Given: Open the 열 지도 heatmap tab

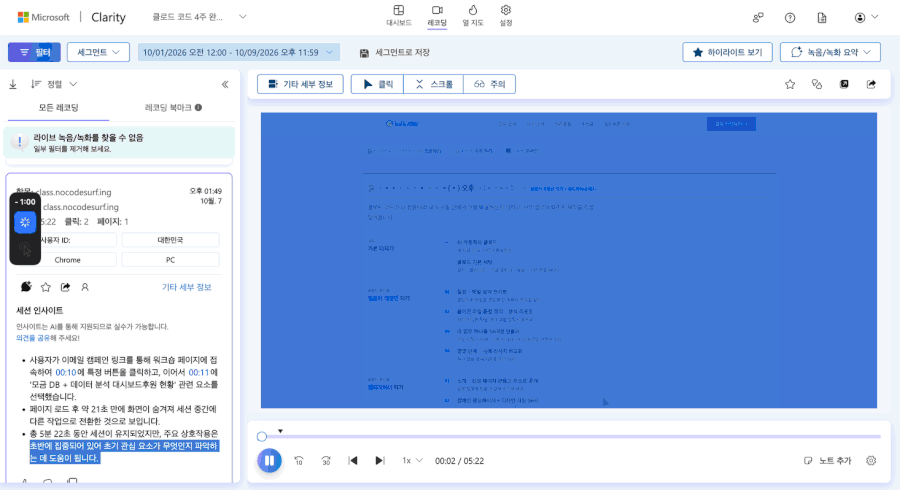Looking at the screenshot, I should 473,15.
